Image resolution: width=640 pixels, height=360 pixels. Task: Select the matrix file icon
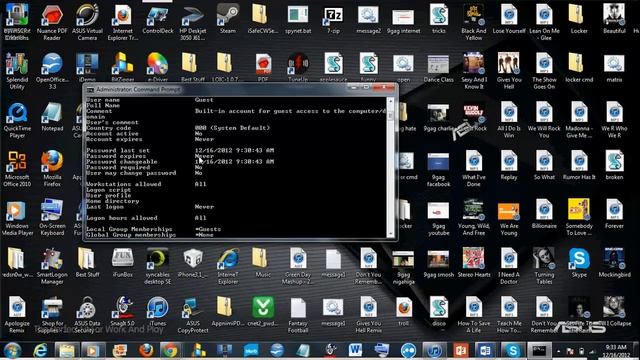614,68
